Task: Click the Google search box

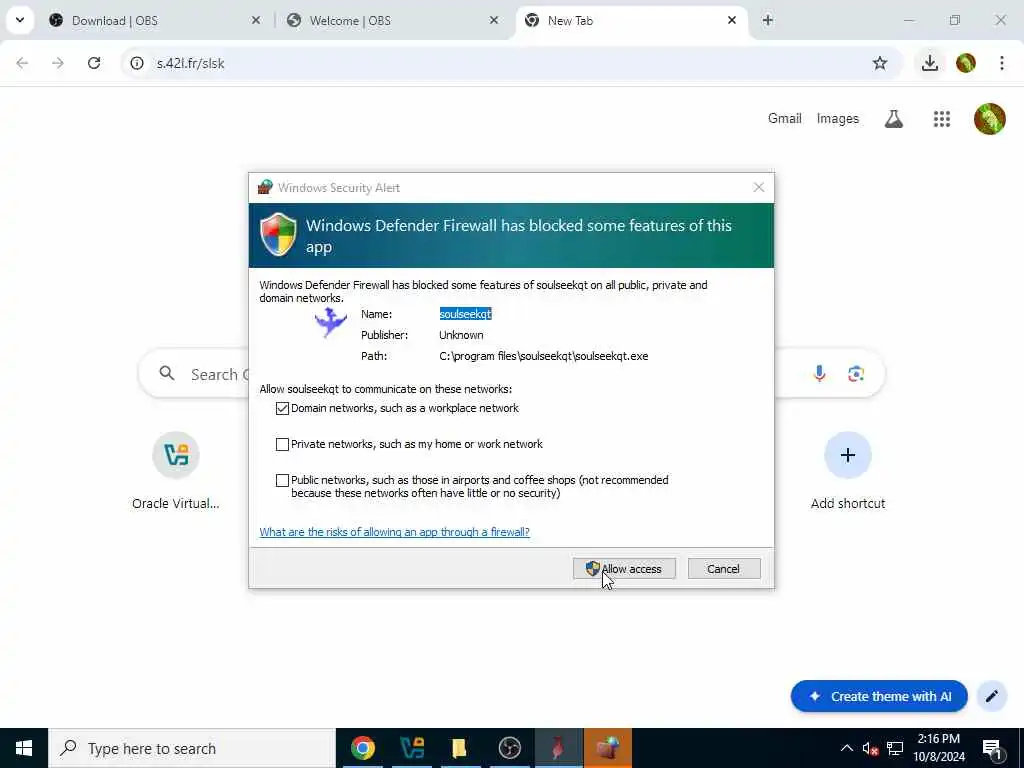Action: coord(511,374)
